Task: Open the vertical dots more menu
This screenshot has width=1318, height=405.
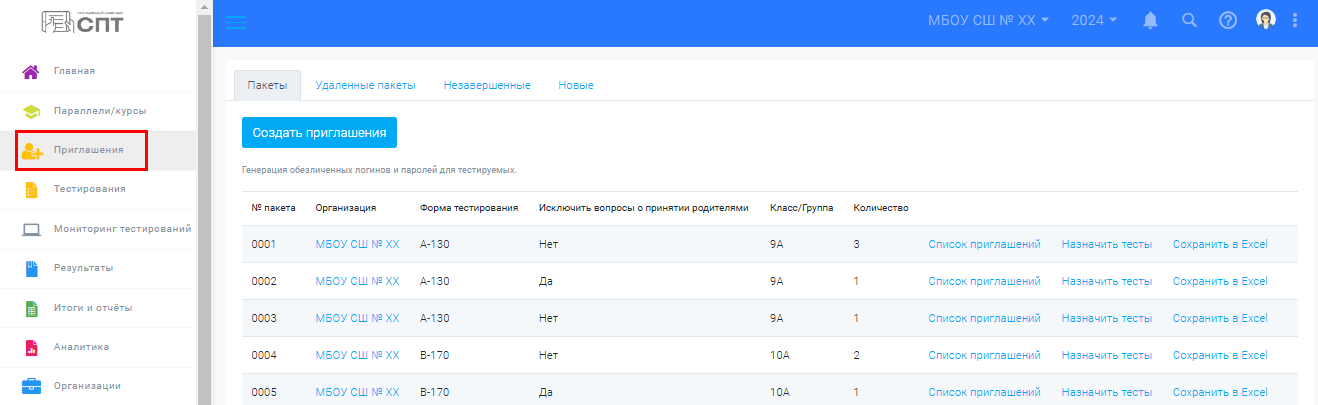Action: pos(1296,20)
